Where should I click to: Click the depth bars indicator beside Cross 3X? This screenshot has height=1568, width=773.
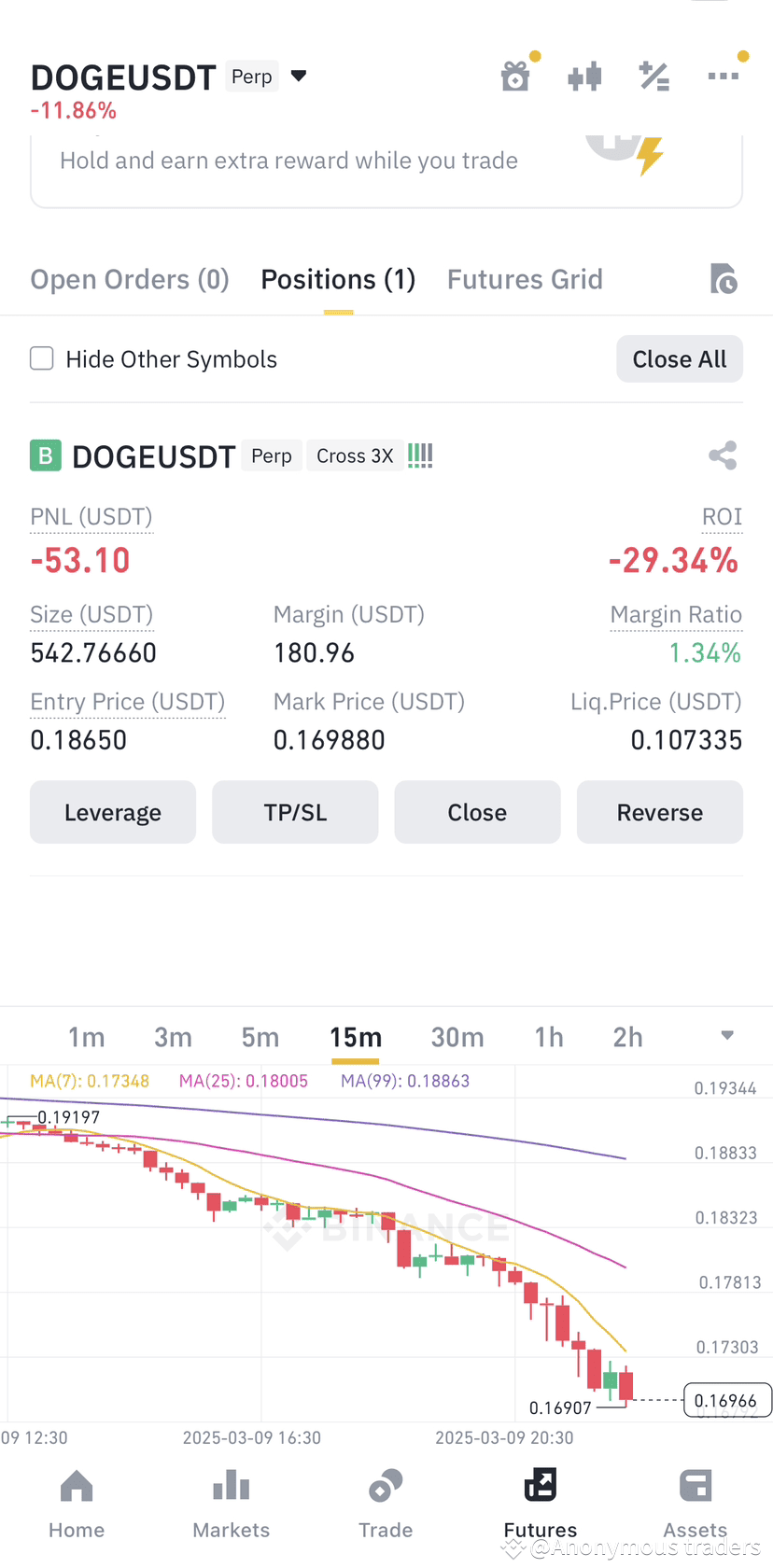(x=419, y=455)
